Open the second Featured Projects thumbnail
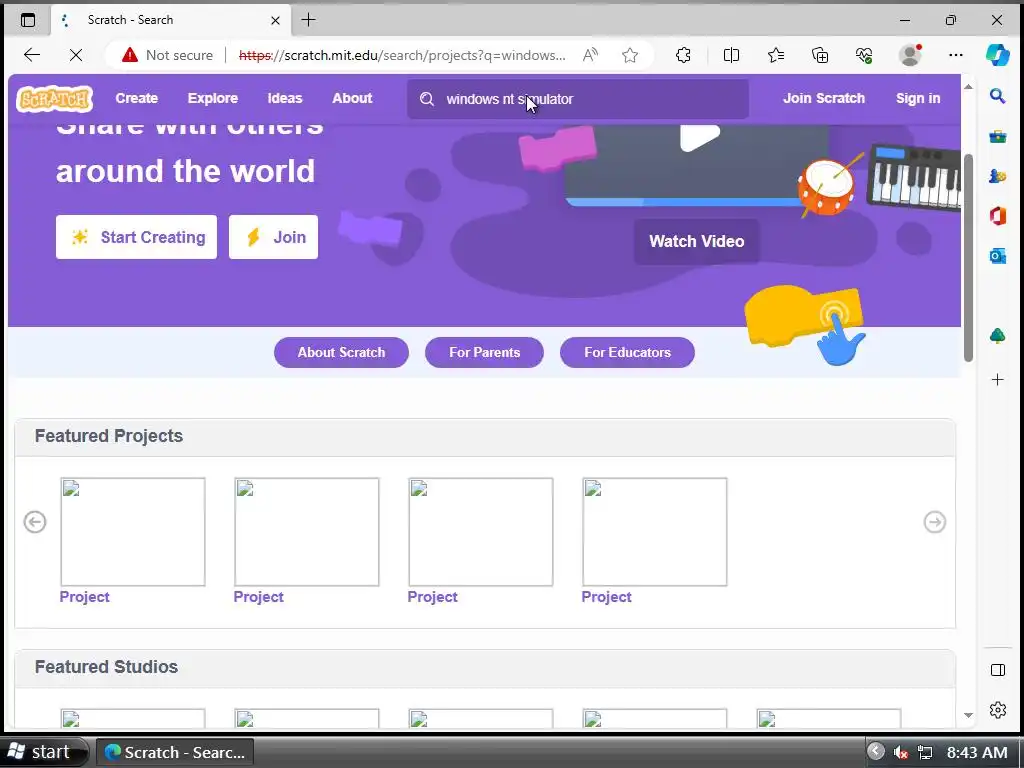The height and width of the screenshot is (768, 1024). click(307, 532)
